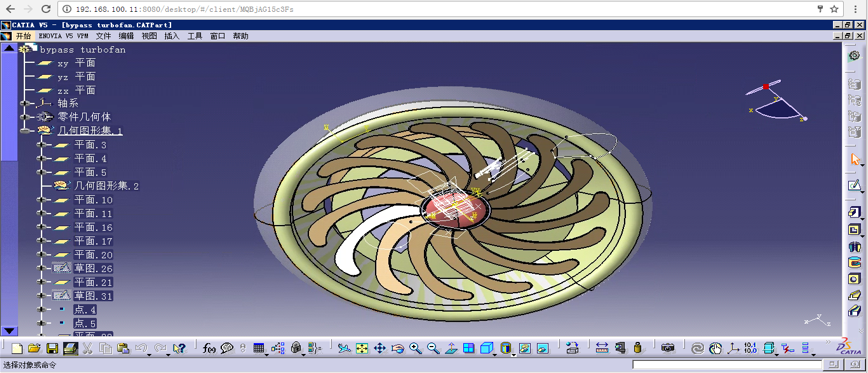868x373 pixels.
Task: Select 几何图形集.2 in the tree
Action: point(106,186)
